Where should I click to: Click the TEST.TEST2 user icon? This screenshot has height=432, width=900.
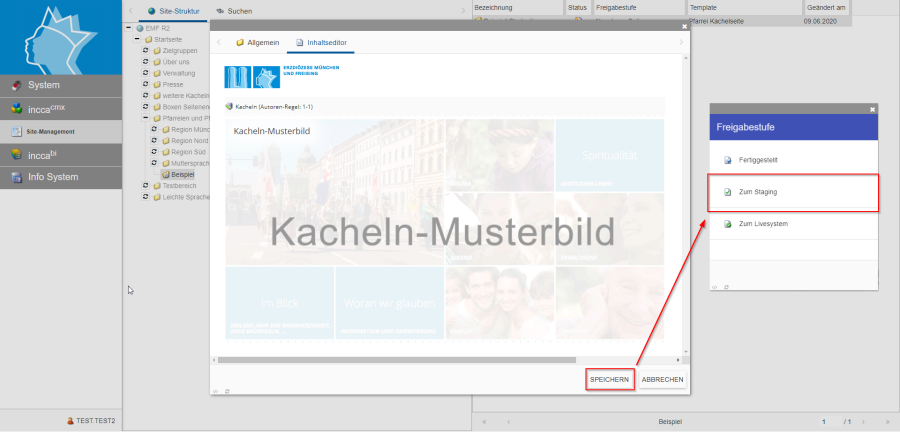[x=70, y=421]
